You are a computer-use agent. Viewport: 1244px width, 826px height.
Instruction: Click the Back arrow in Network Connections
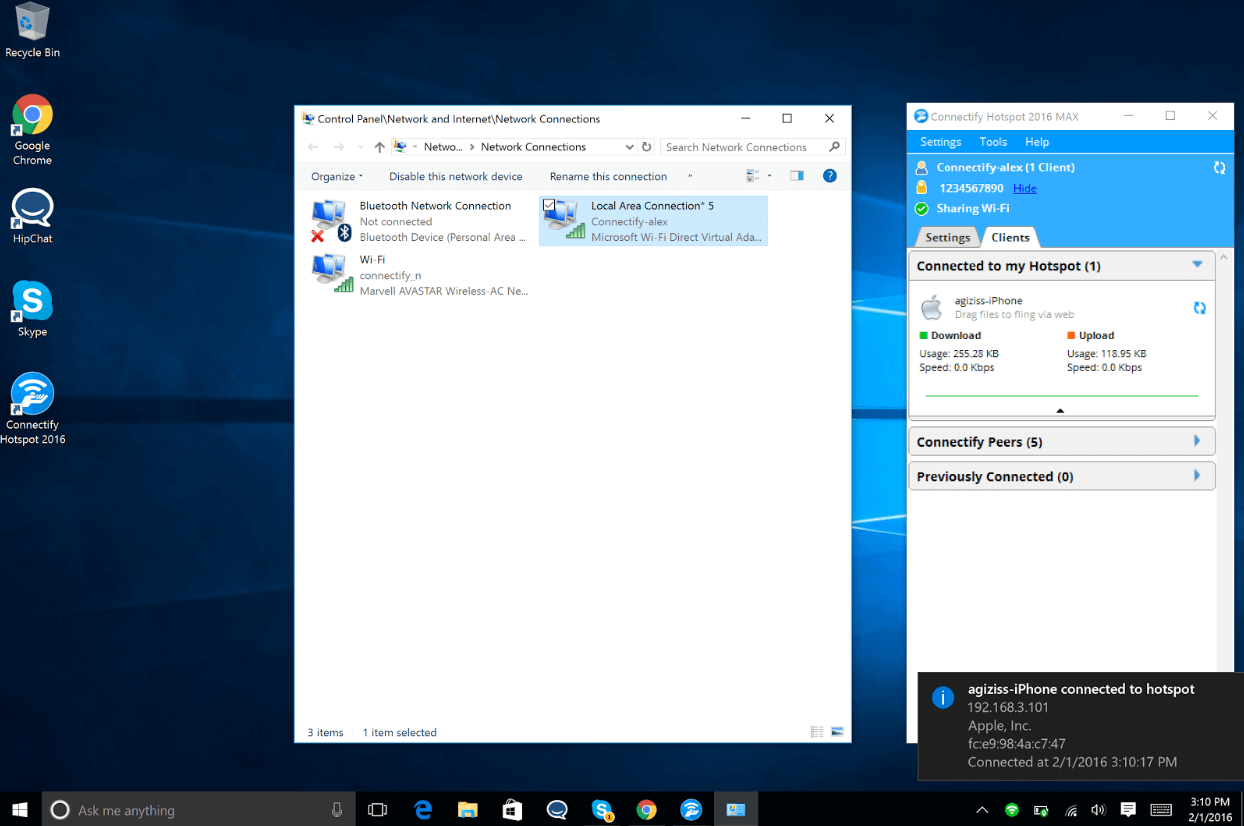(x=314, y=147)
